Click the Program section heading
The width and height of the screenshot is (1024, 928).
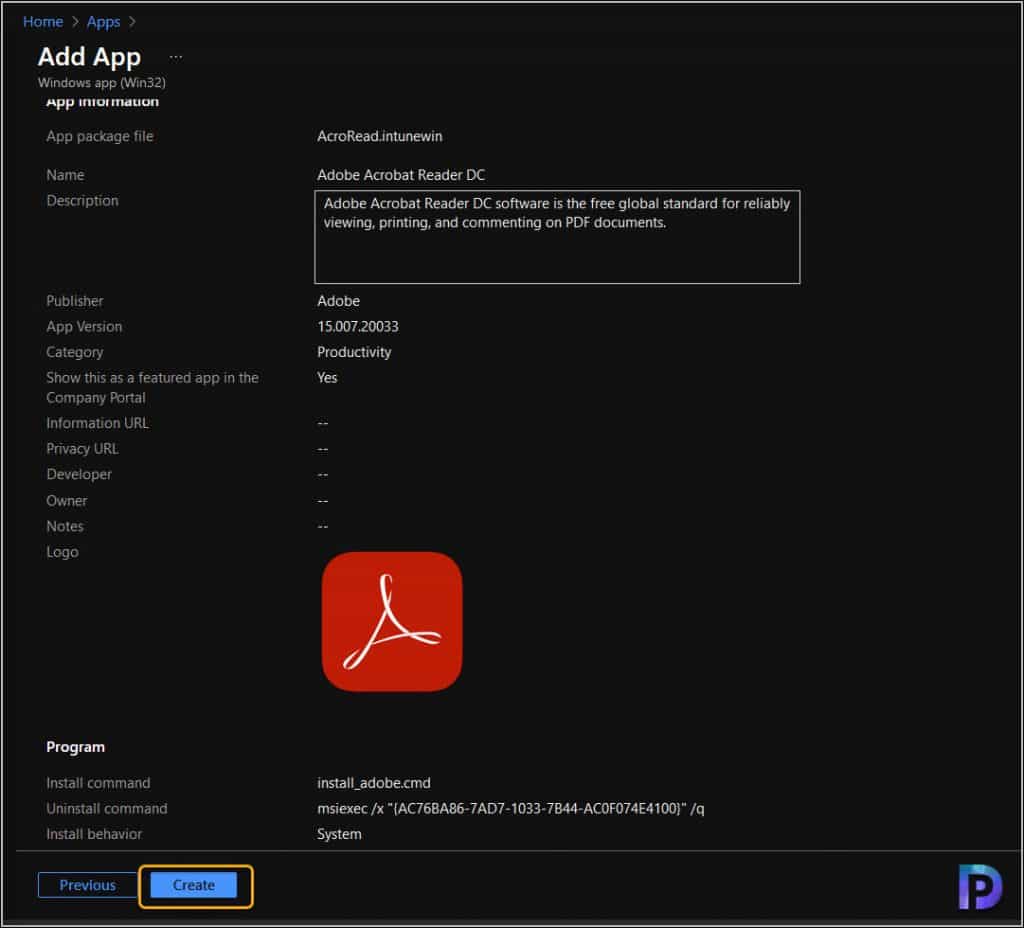[x=75, y=746]
